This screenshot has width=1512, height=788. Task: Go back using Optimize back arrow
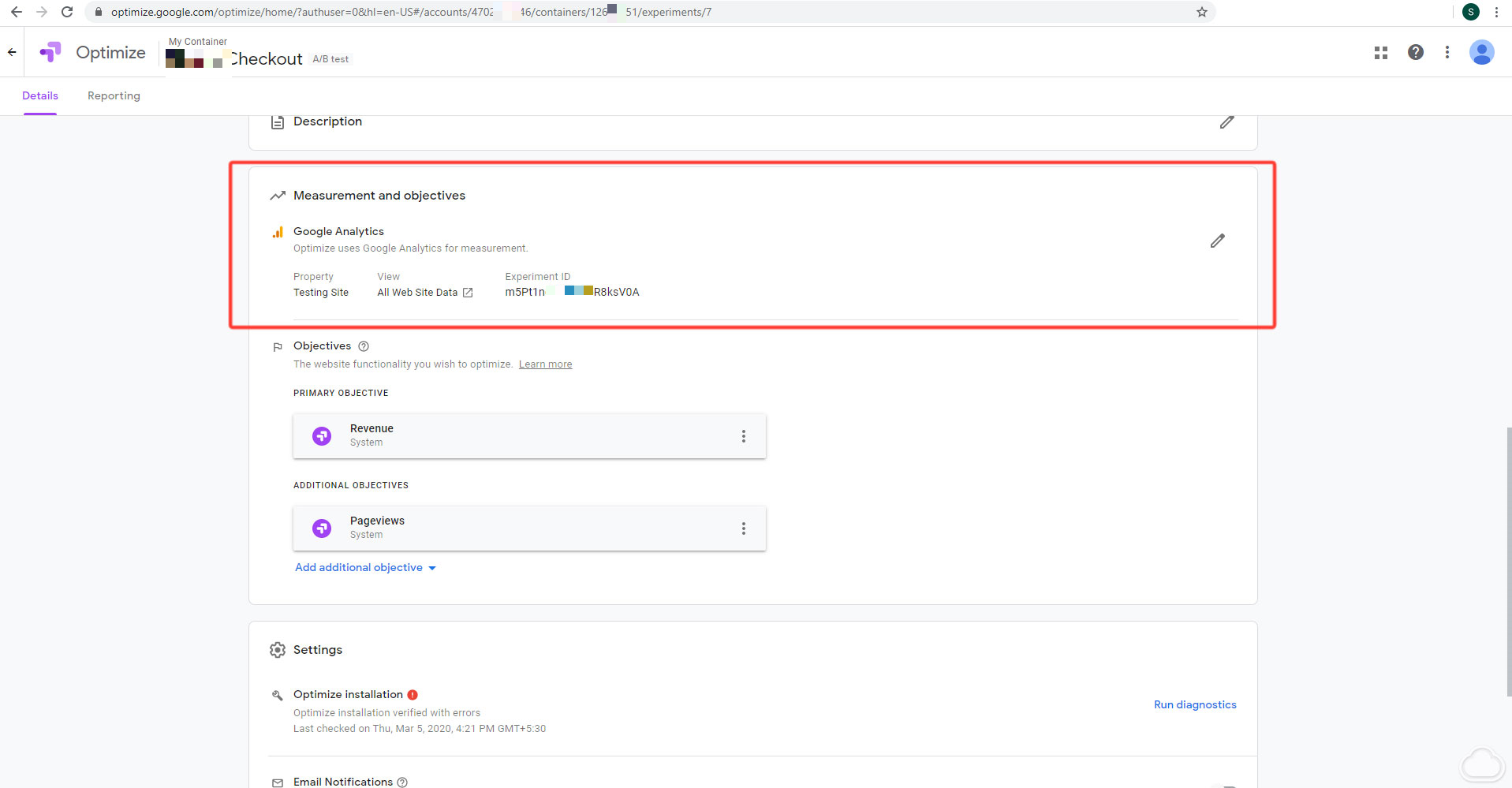pyautogui.click(x=12, y=53)
